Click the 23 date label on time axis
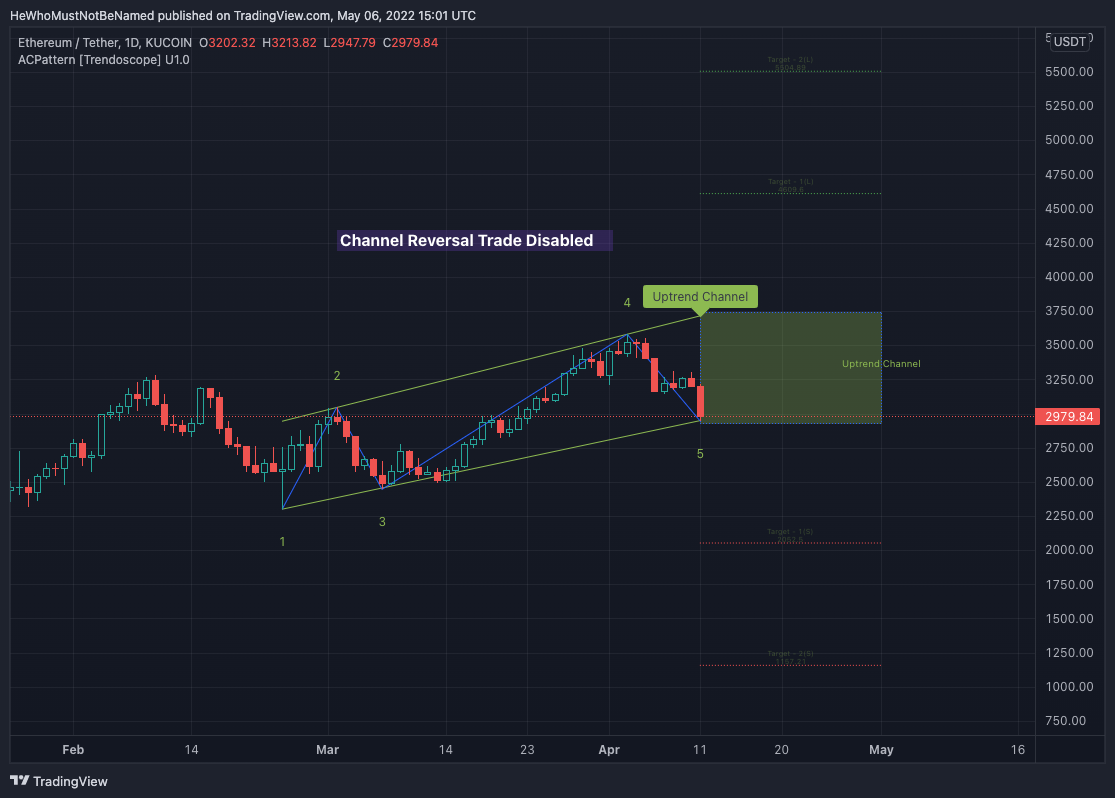The width and height of the screenshot is (1115, 798). pos(527,750)
